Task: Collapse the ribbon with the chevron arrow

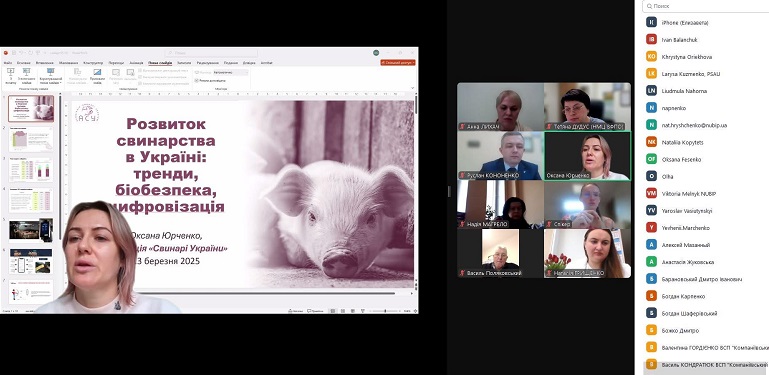Action: (413, 88)
